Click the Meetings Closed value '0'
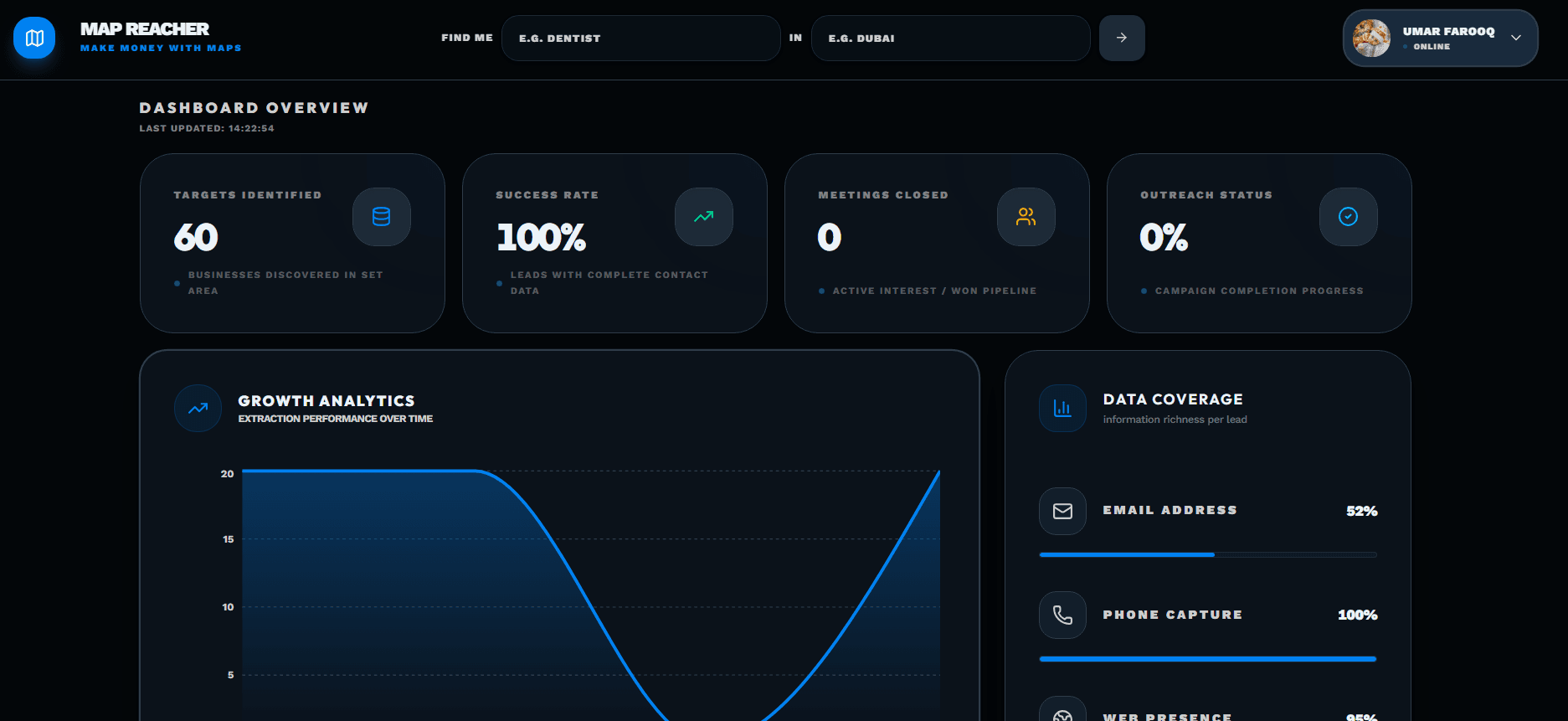This screenshot has width=1568, height=721. pyautogui.click(x=830, y=237)
